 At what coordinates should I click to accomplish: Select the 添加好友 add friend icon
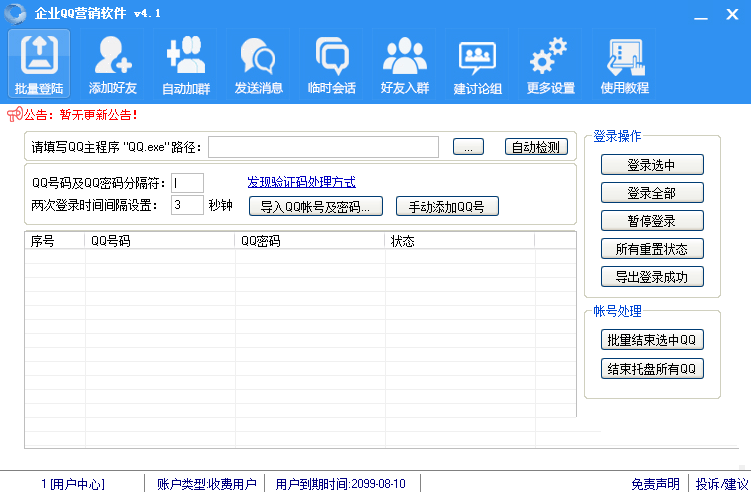[x=113, y=64]
